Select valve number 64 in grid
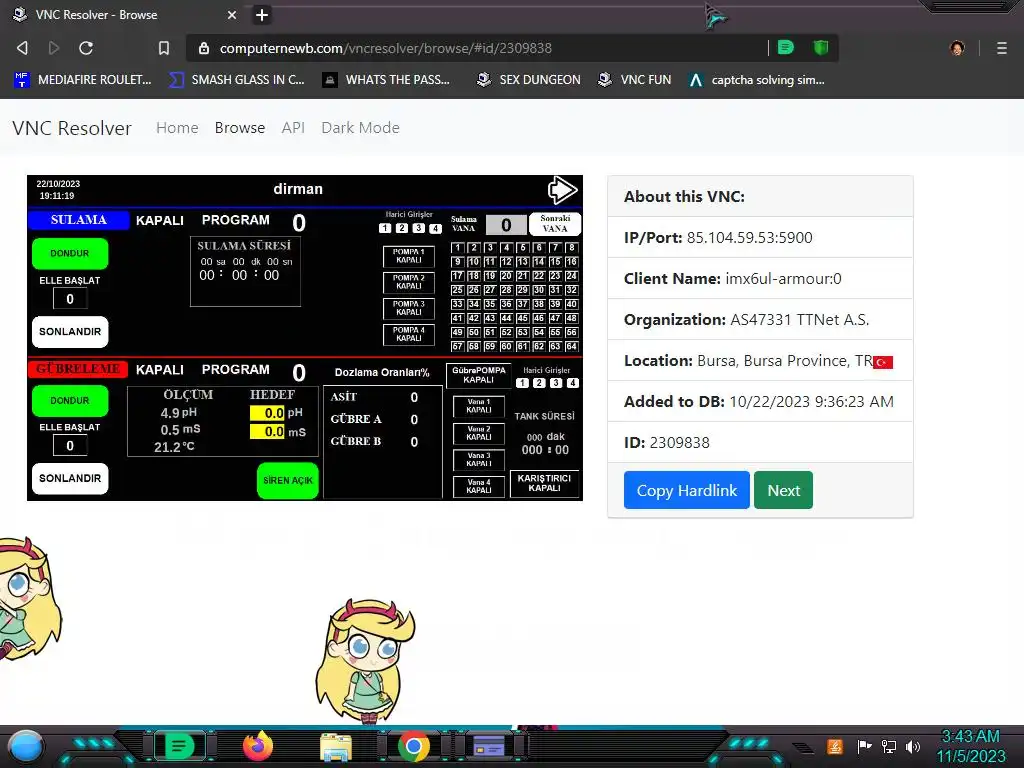This screenshot has height=768, width=1024. (571, 347)
